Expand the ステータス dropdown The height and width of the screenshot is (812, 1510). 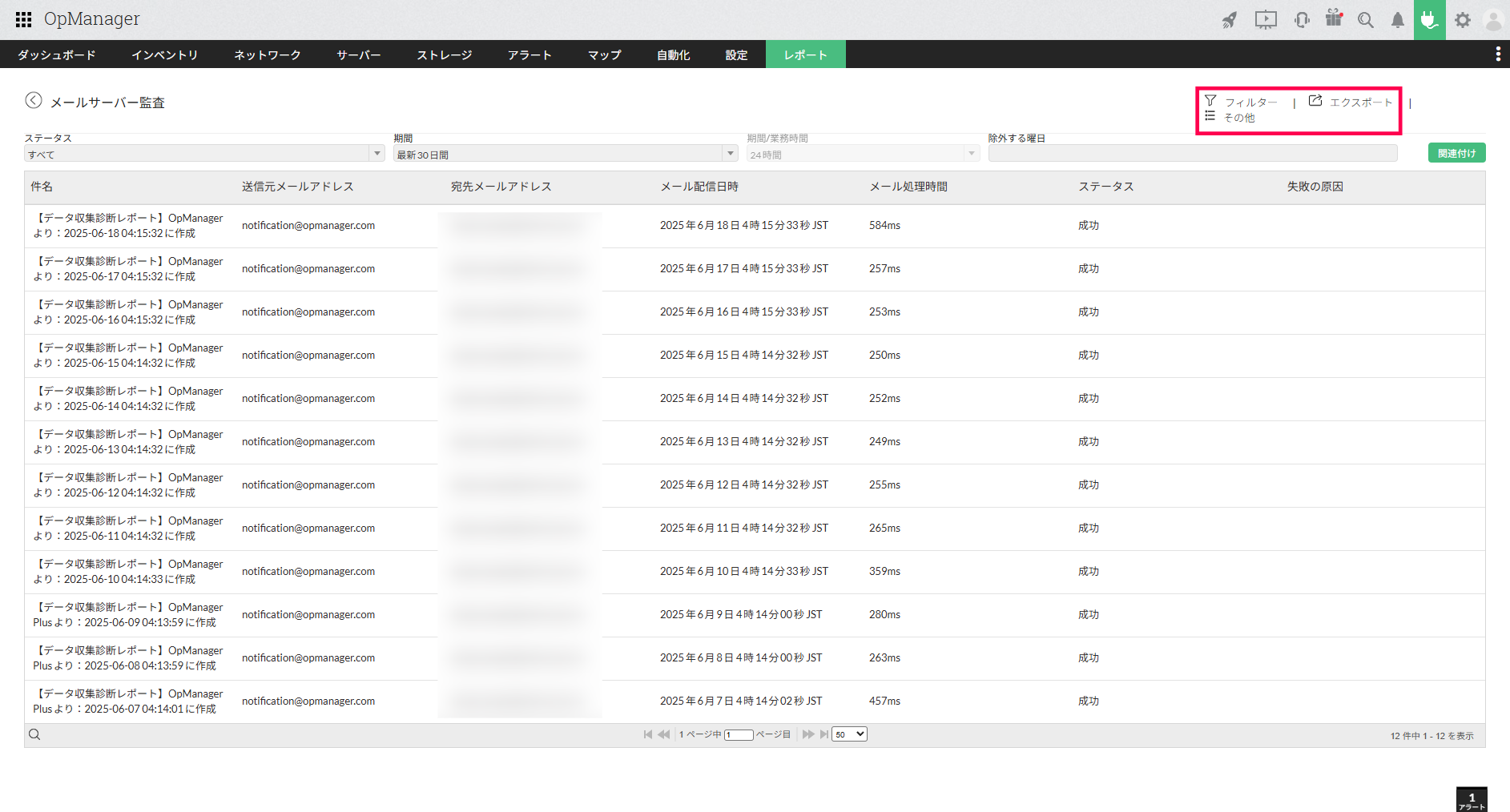tap(204, 154)
